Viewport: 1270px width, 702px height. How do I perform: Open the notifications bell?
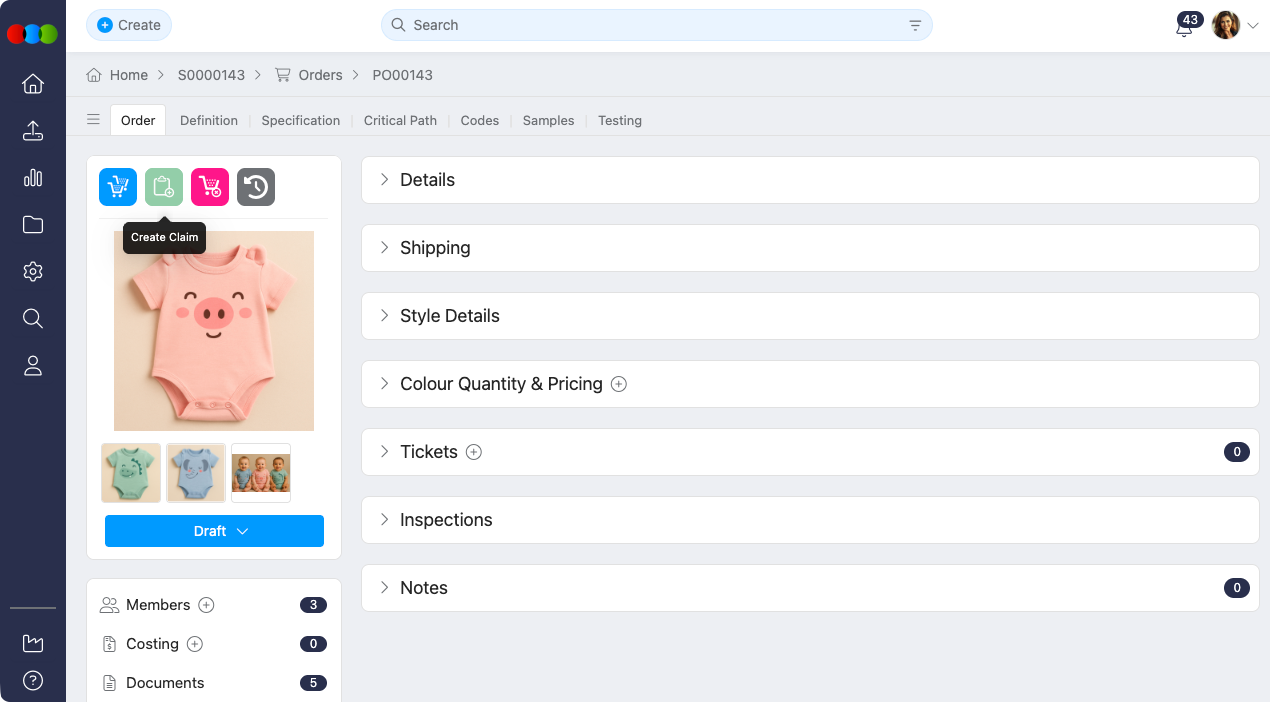(x=1184, y=27)
